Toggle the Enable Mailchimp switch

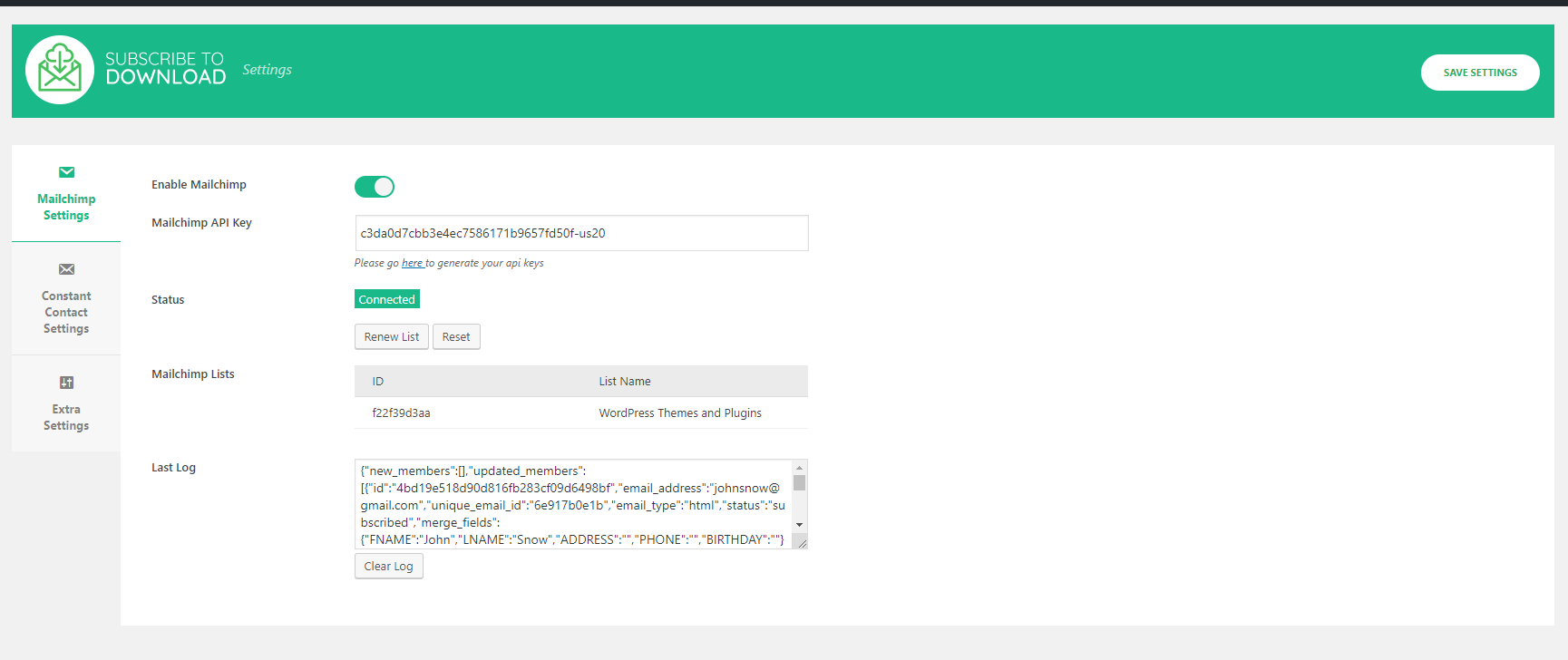coord(375,187)
